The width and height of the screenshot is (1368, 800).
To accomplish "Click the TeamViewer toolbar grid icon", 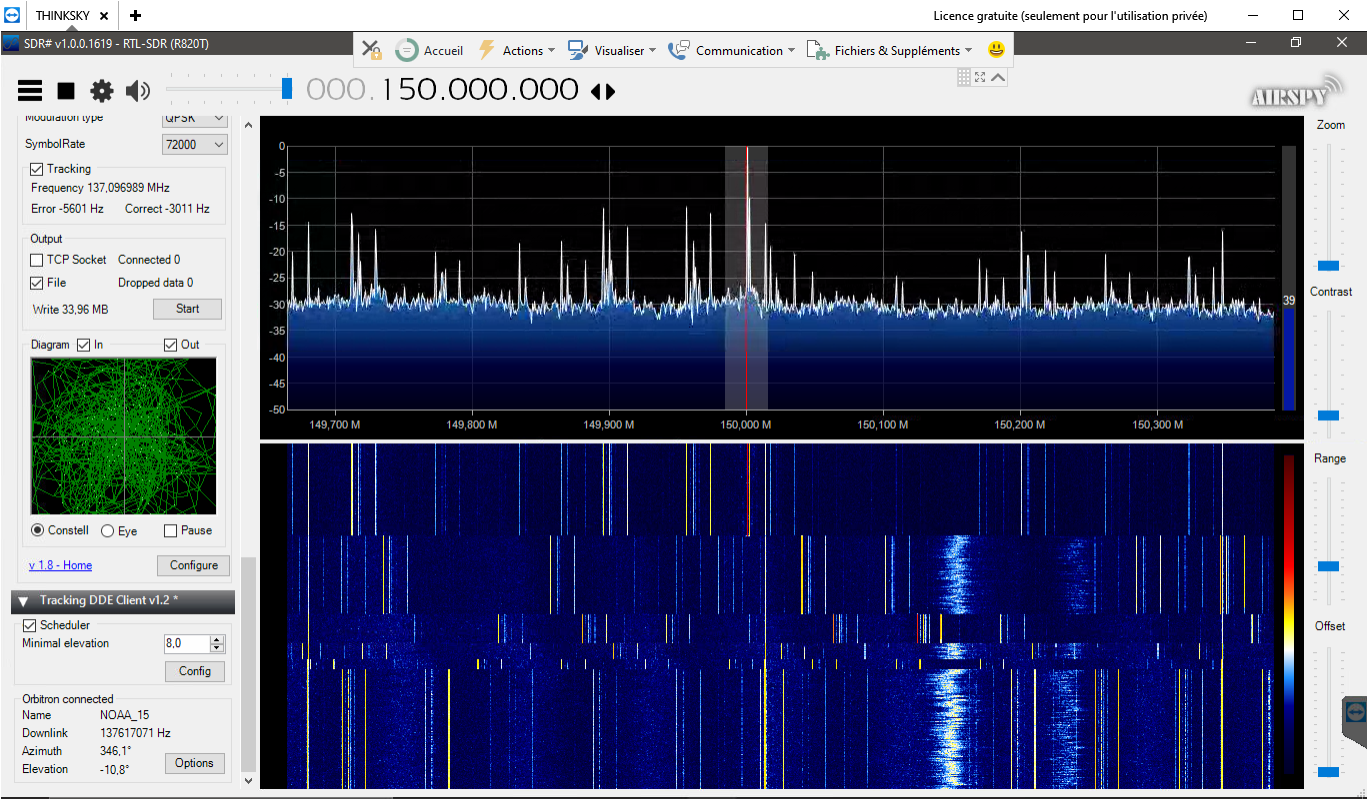I will [964, 77].
